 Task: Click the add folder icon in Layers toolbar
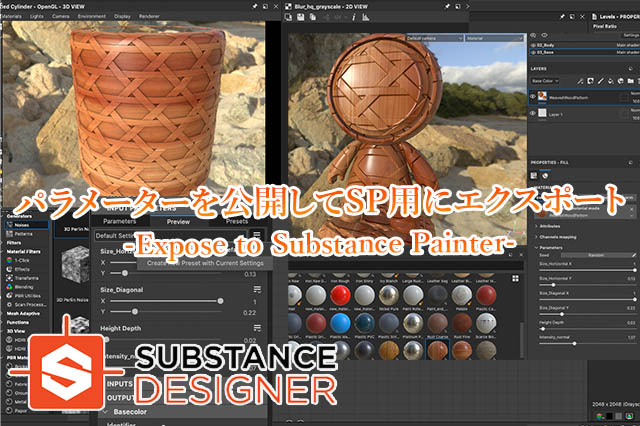tap(631, 81)
